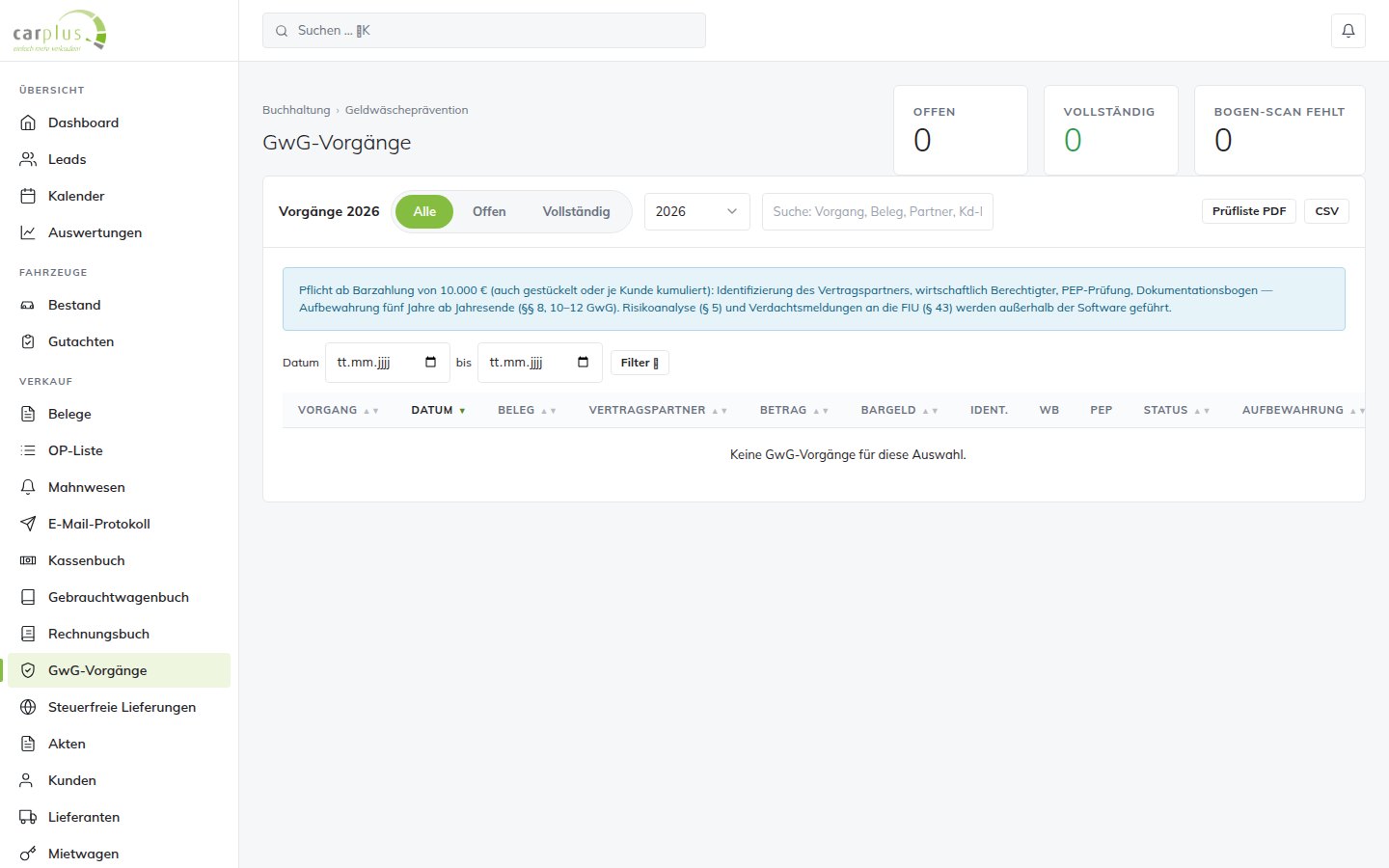The height and width of the screenshot is (868, 1389).
Task: Click the Prüfliste PDF button
Action: pos(1249,211)
